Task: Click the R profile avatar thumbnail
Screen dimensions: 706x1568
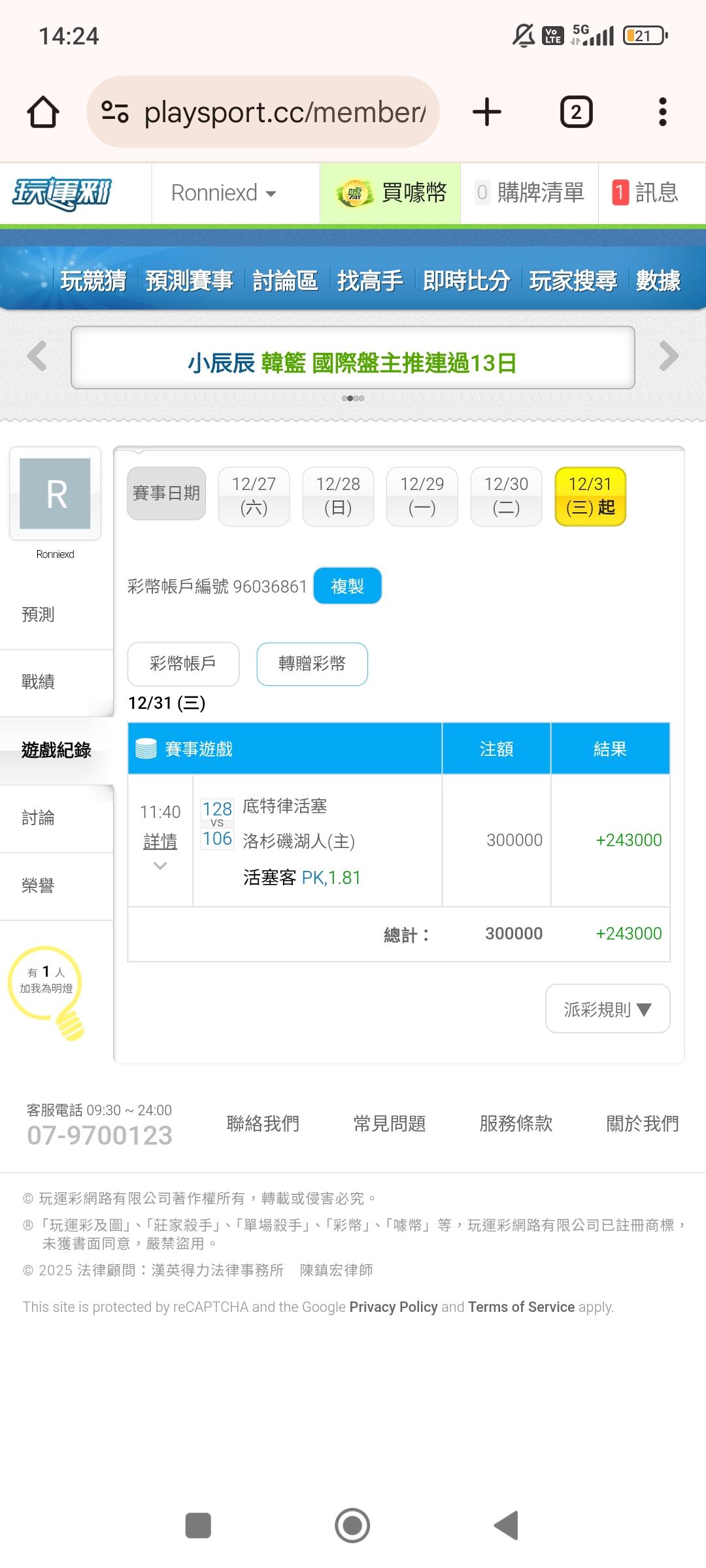Action: click(x=55, y=493)
